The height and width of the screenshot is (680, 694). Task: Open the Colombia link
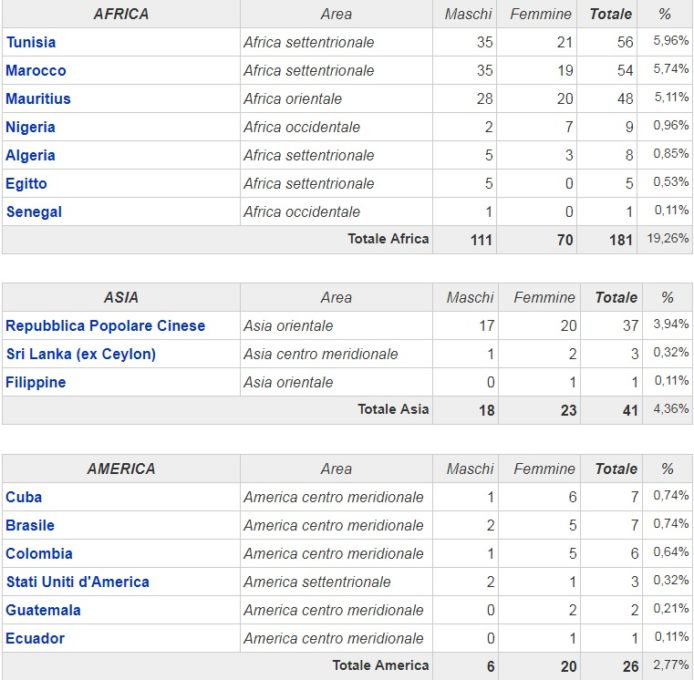39,553
